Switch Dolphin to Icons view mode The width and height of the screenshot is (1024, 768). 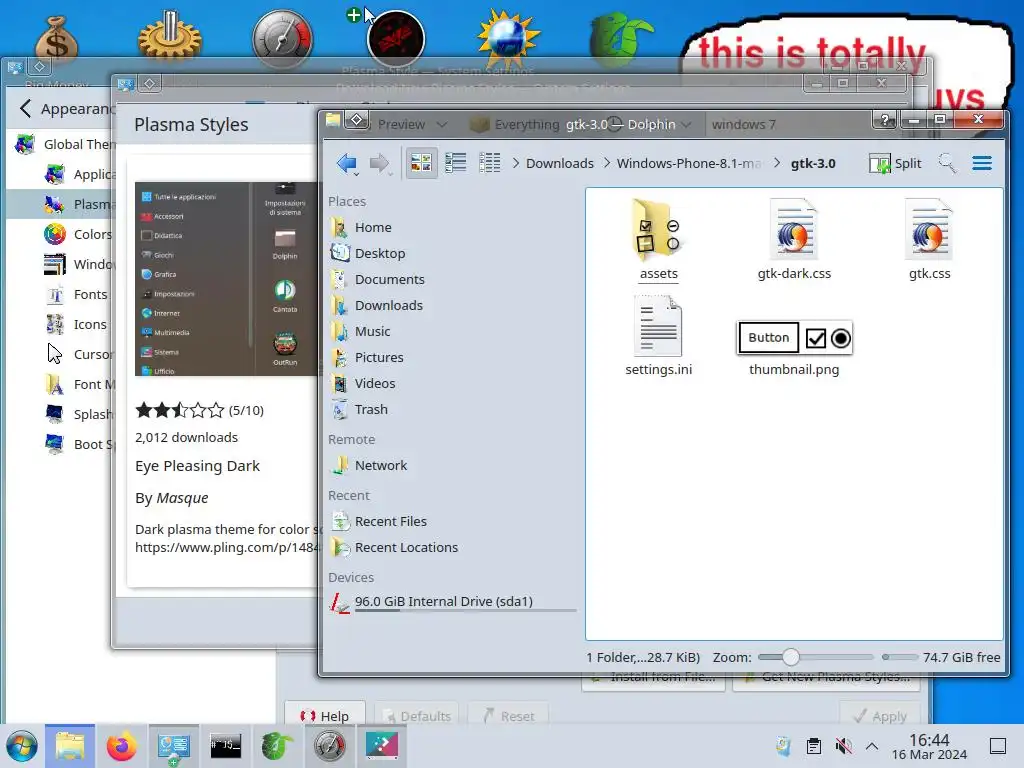(x=421, y=163)
